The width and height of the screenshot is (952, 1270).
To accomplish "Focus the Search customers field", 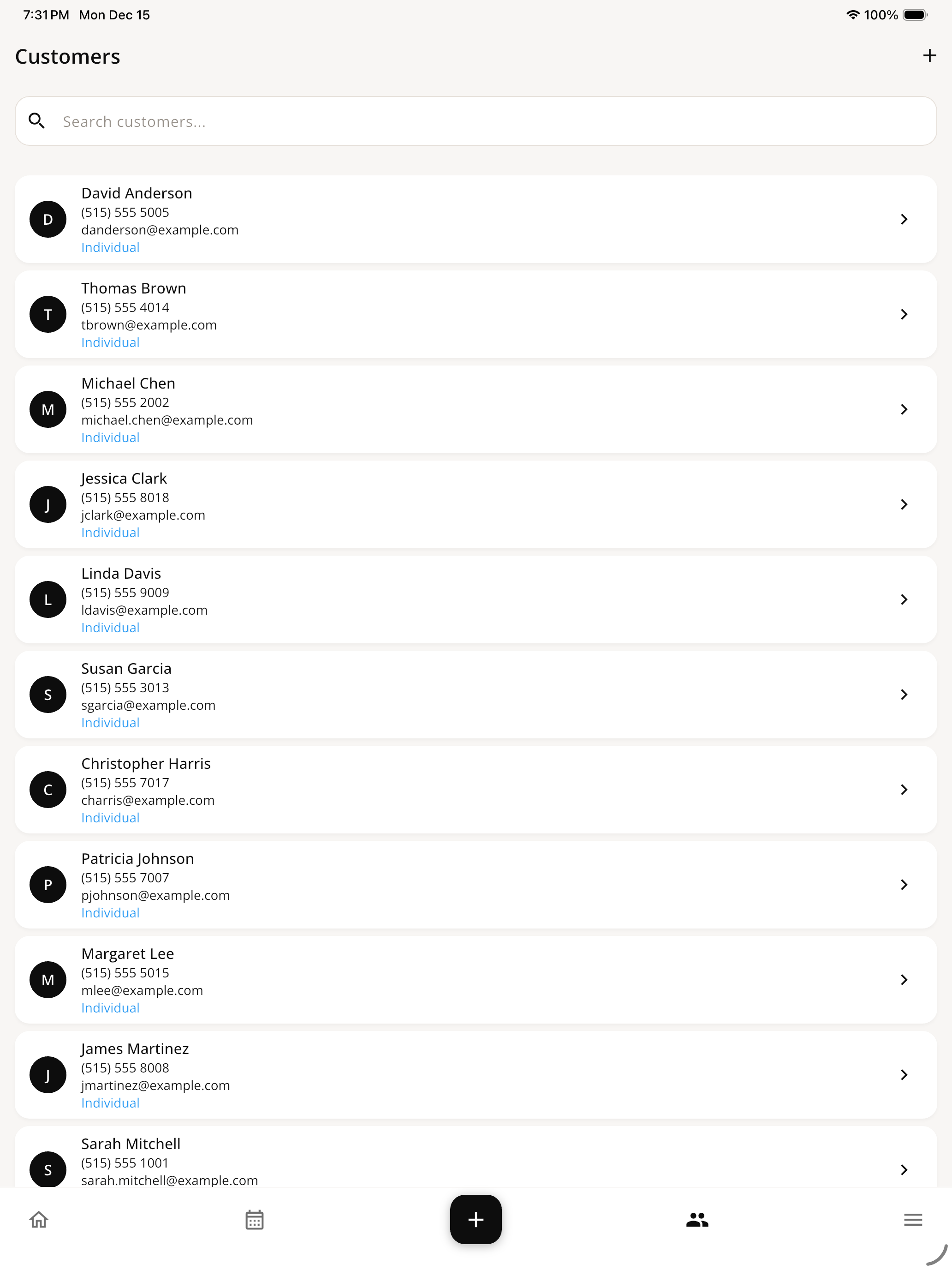I will click(476, 120).
